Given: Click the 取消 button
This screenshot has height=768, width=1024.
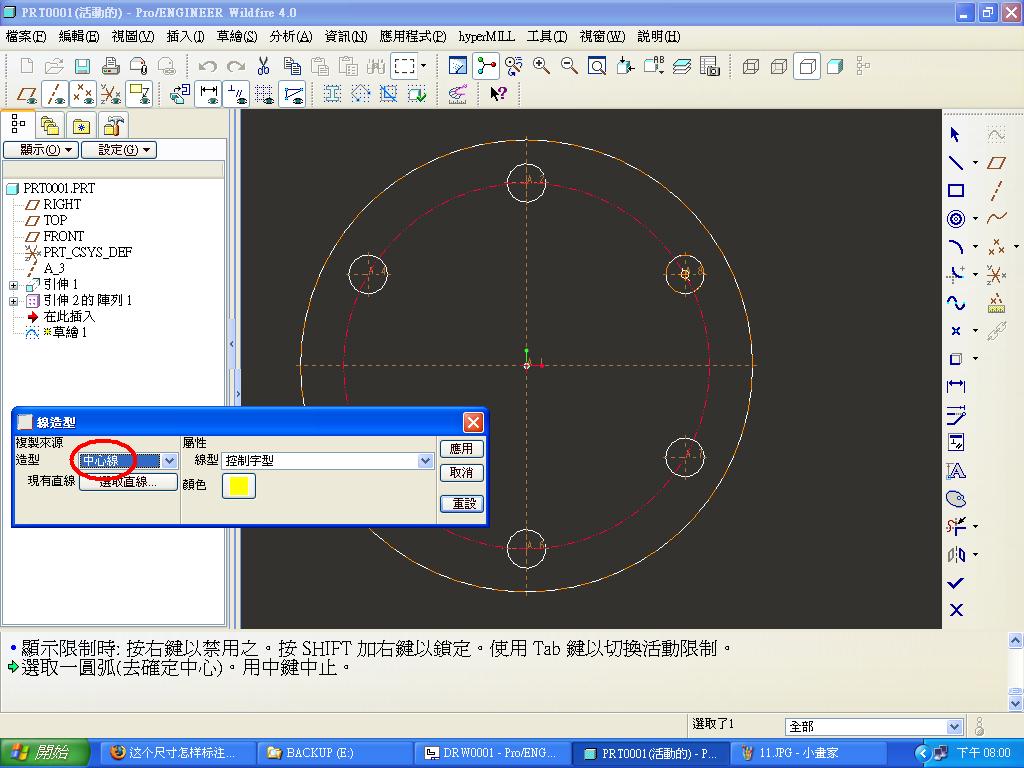Looking at the screenshot, I should pos(462,472).
